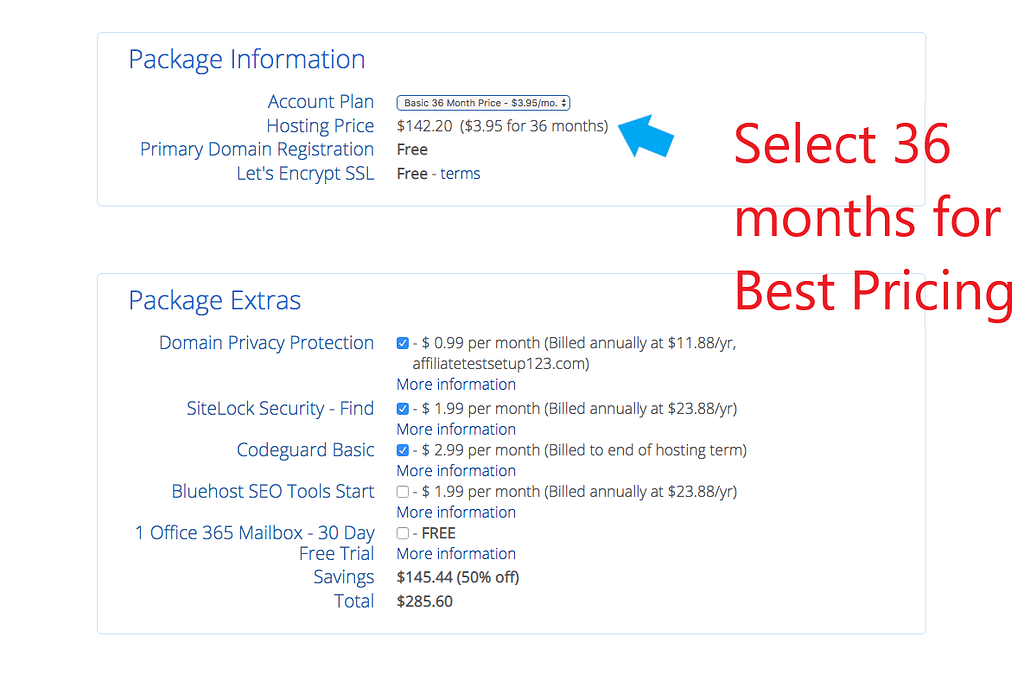The width and height of the screenshot is (1024, 681).
Task: Click More information under Domain Privacy Protection
Action: click(x=456, y=384)
